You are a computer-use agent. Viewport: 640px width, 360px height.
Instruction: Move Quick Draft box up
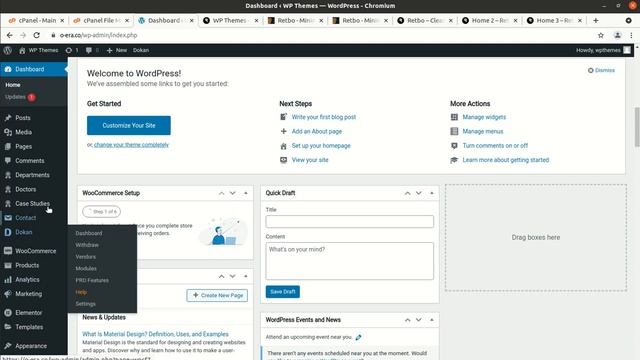click(407, 193)
